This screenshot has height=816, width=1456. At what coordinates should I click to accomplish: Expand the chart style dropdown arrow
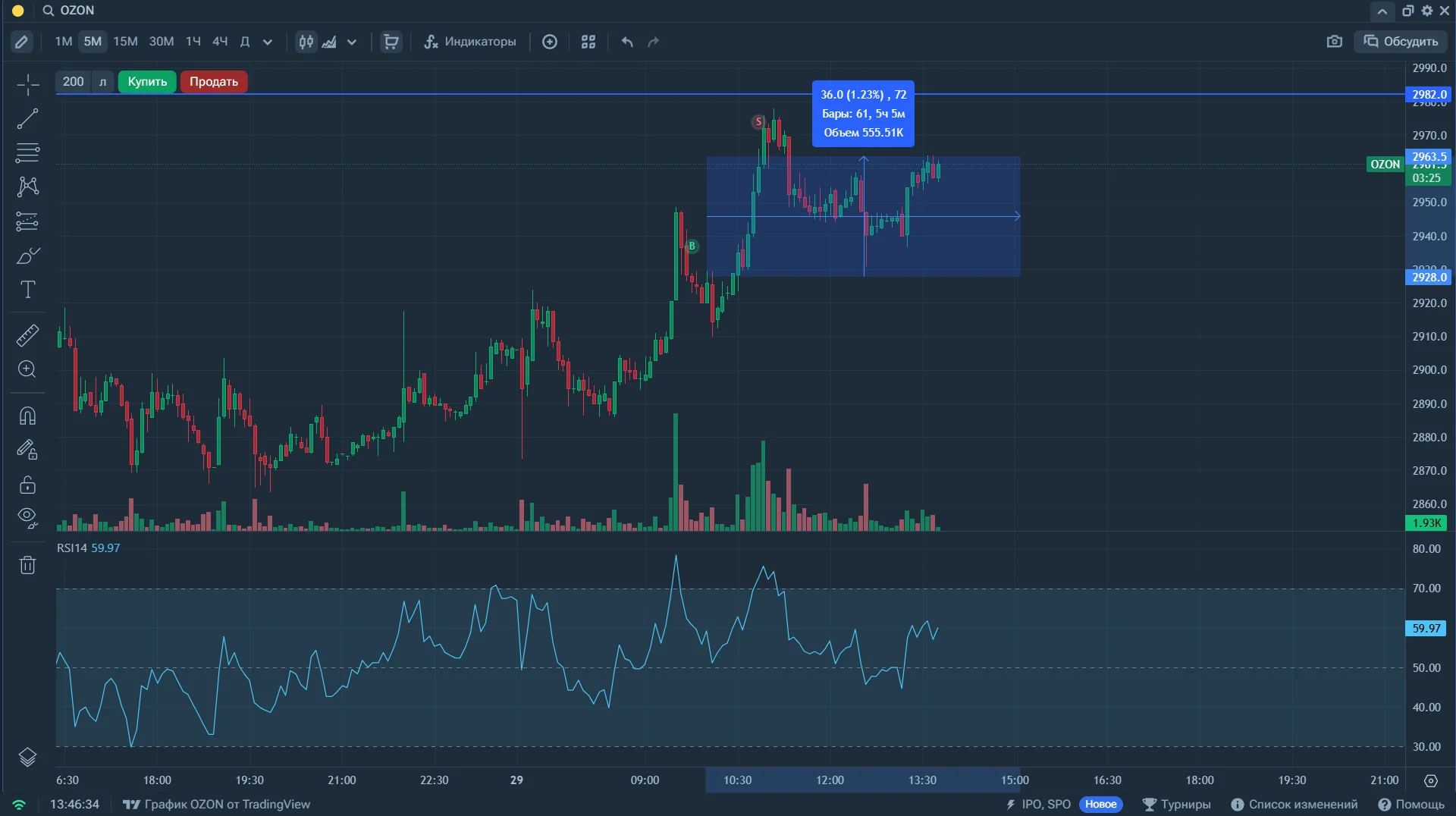click(352, 42)
